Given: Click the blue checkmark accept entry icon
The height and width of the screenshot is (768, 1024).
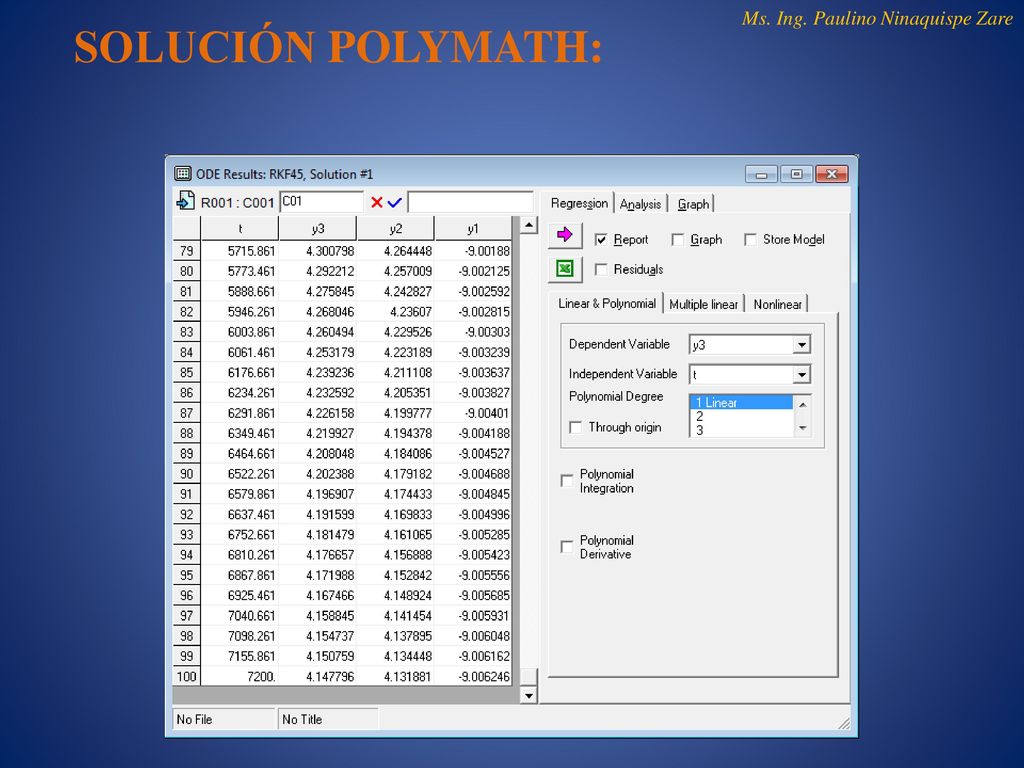Looking at the screenshot, I should coord(394,202).
